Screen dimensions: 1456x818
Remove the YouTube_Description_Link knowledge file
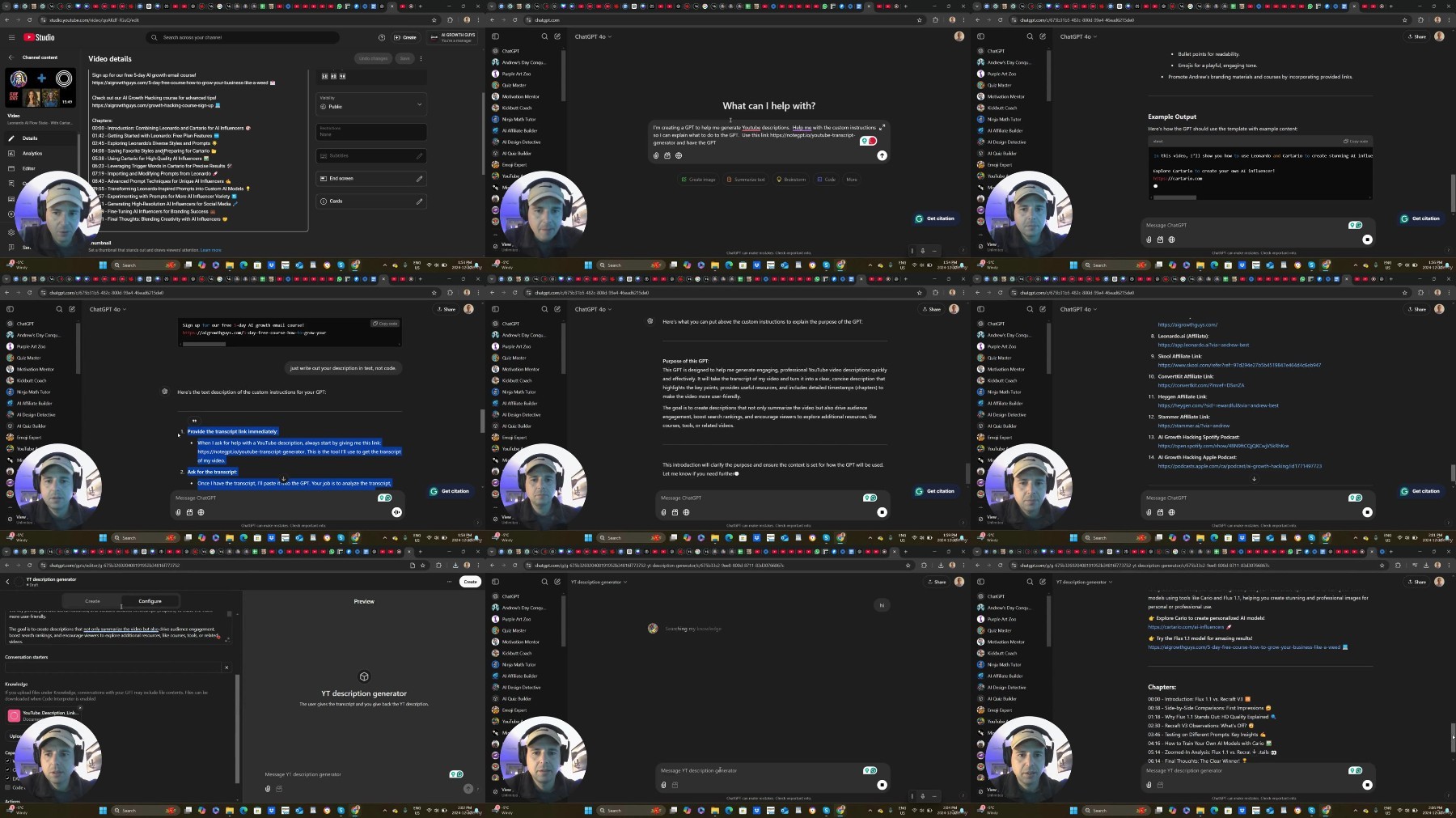point(80,708)
